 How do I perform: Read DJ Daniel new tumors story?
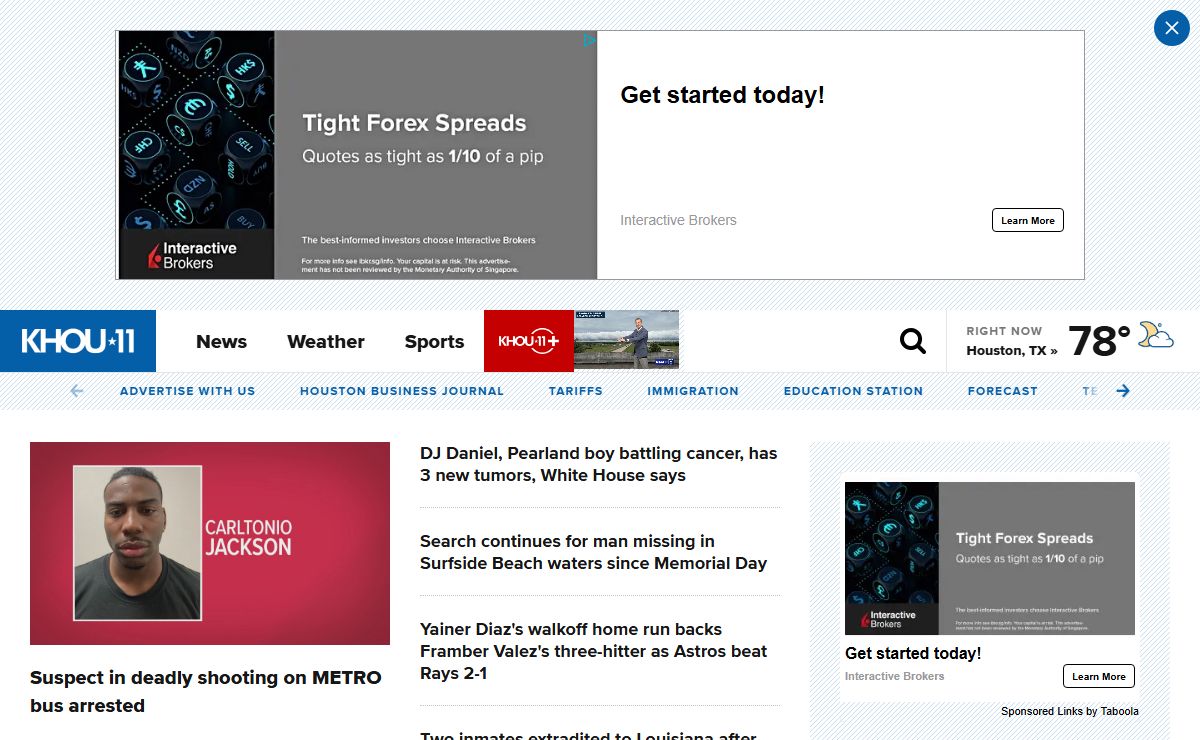coord(599,464)
